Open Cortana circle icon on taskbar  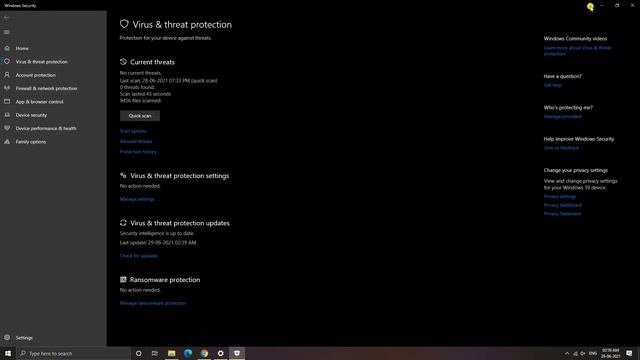click(x=138, y=353)
